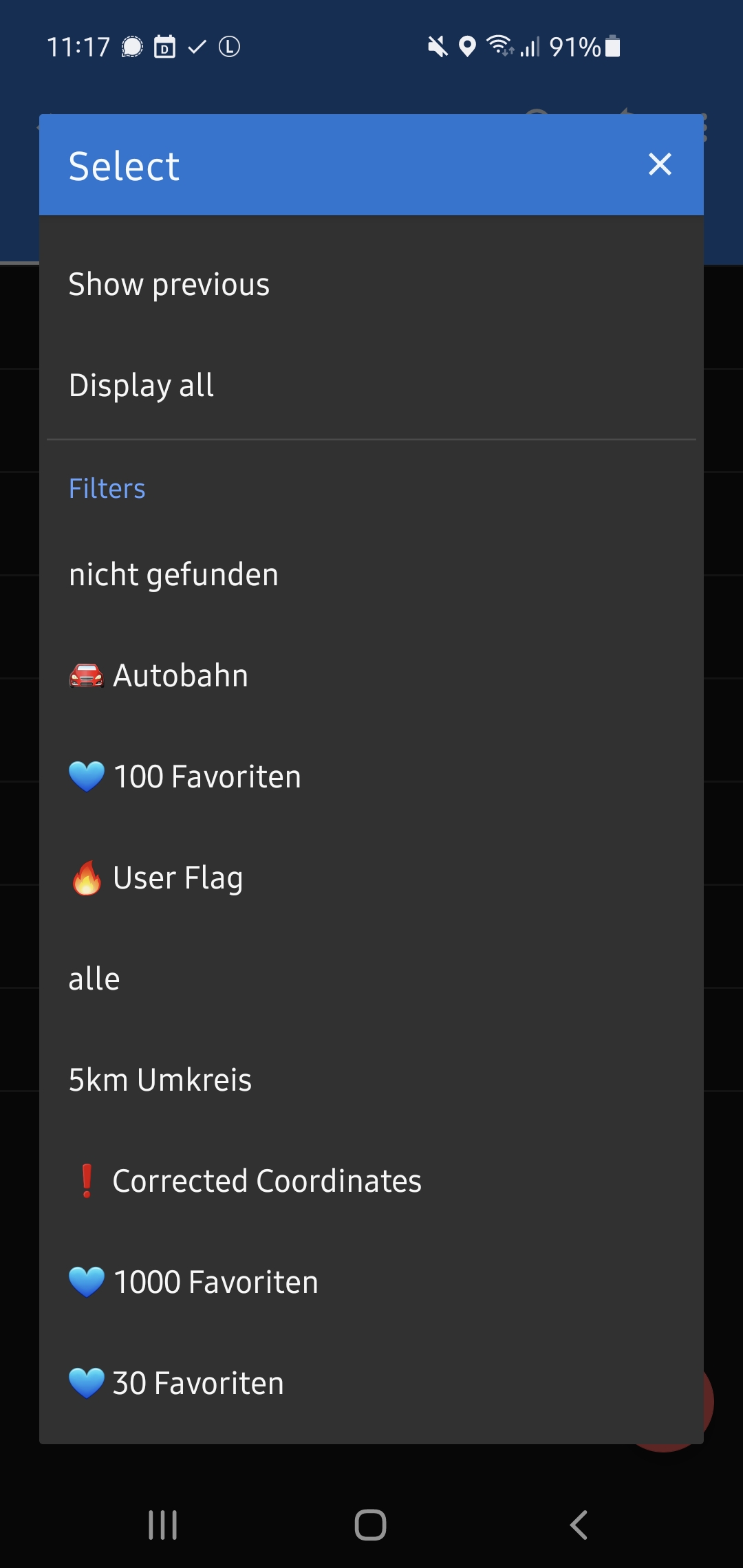Viewport: 743px width, 1568px height.
Task: Tap the red car Autobahn icon
Action: point(87,676)
